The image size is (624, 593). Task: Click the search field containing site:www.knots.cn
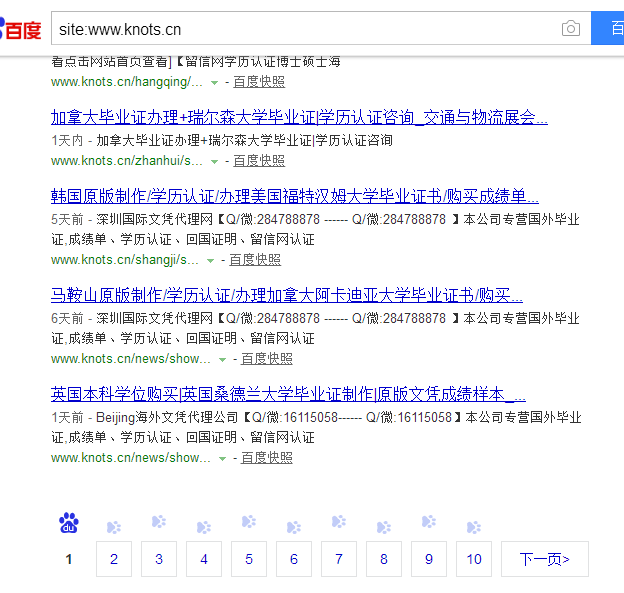click(300, 29)
